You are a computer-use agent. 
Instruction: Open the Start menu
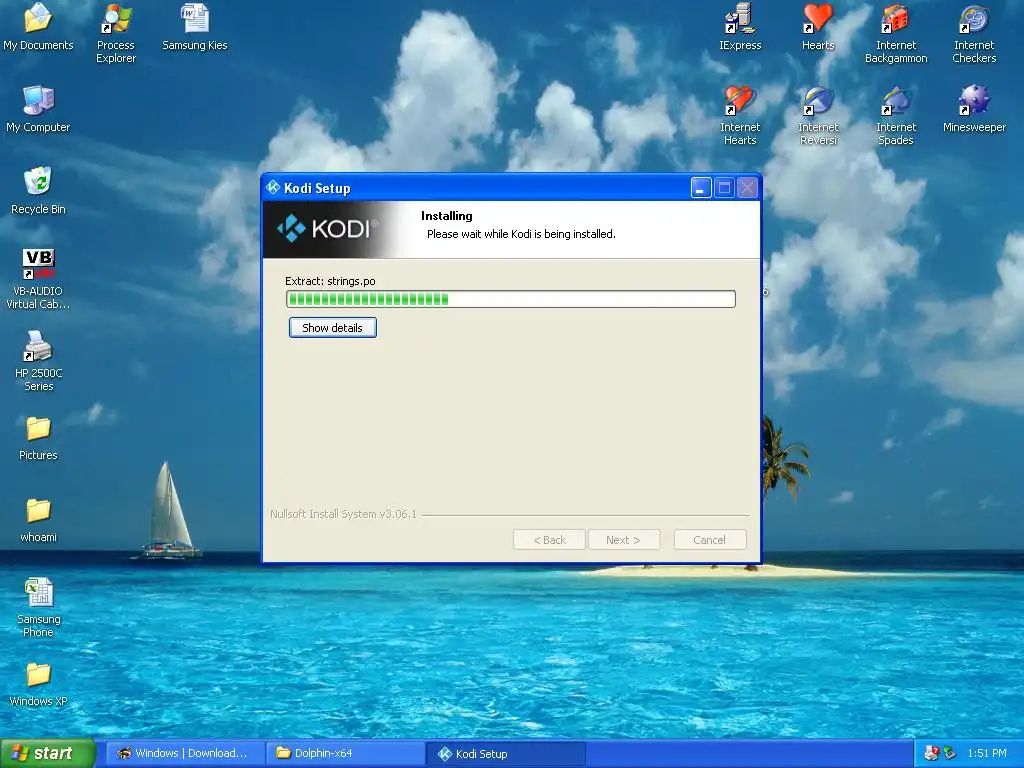pos(47,753)
